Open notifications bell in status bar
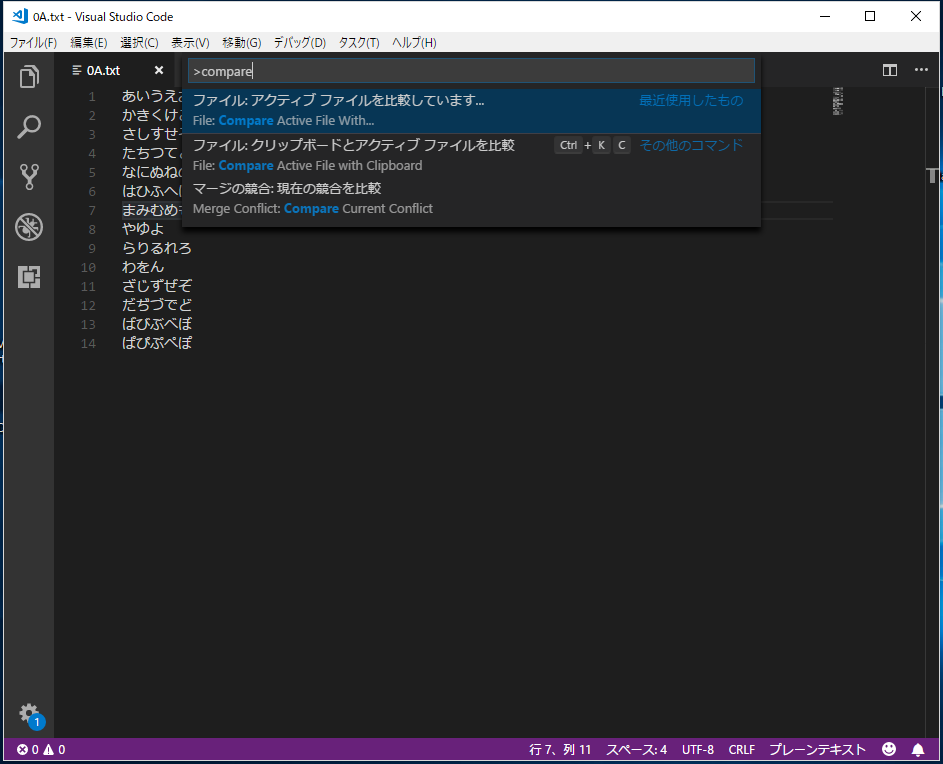 [x=918, y=750]
